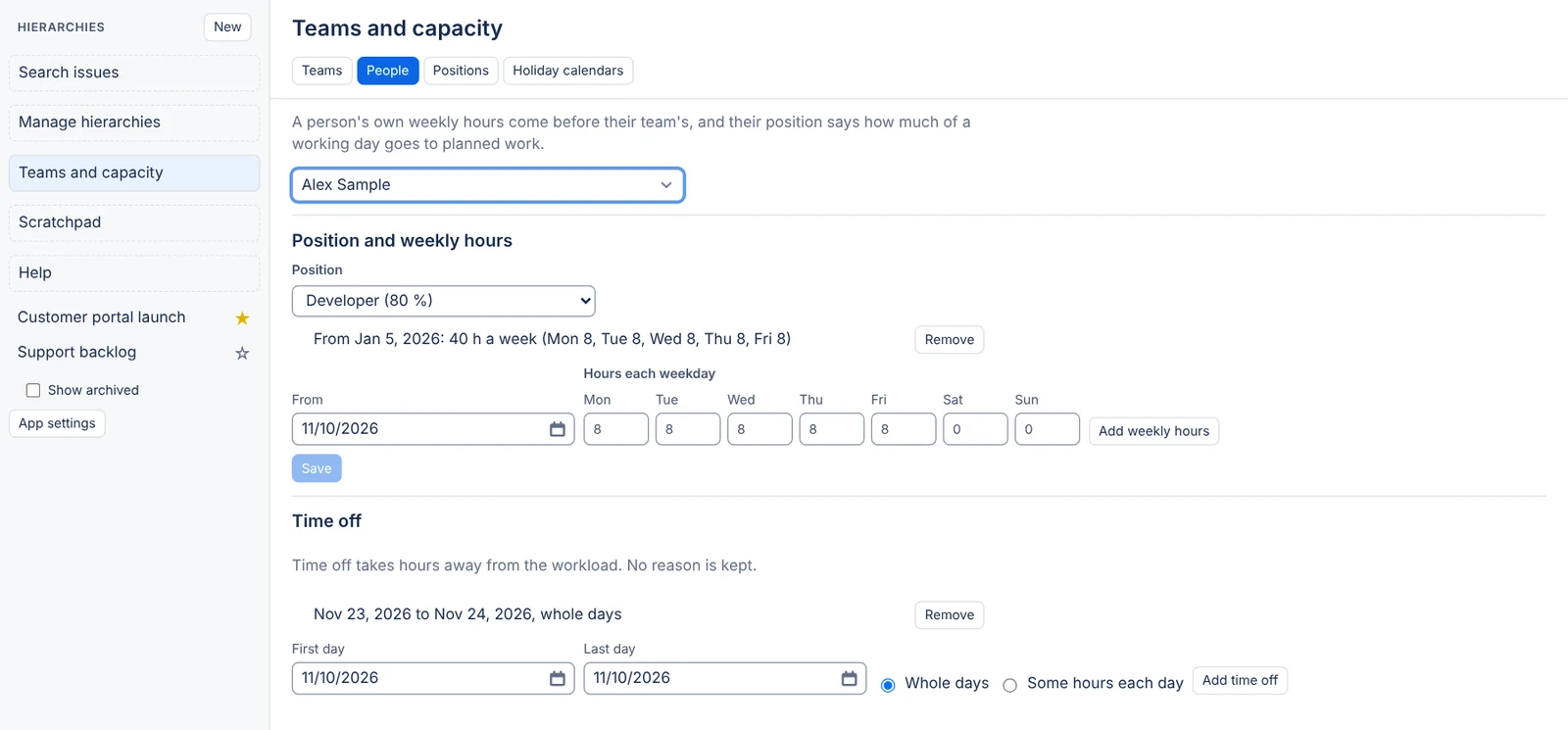Focus the Tue hours field

tap(688, 429)
